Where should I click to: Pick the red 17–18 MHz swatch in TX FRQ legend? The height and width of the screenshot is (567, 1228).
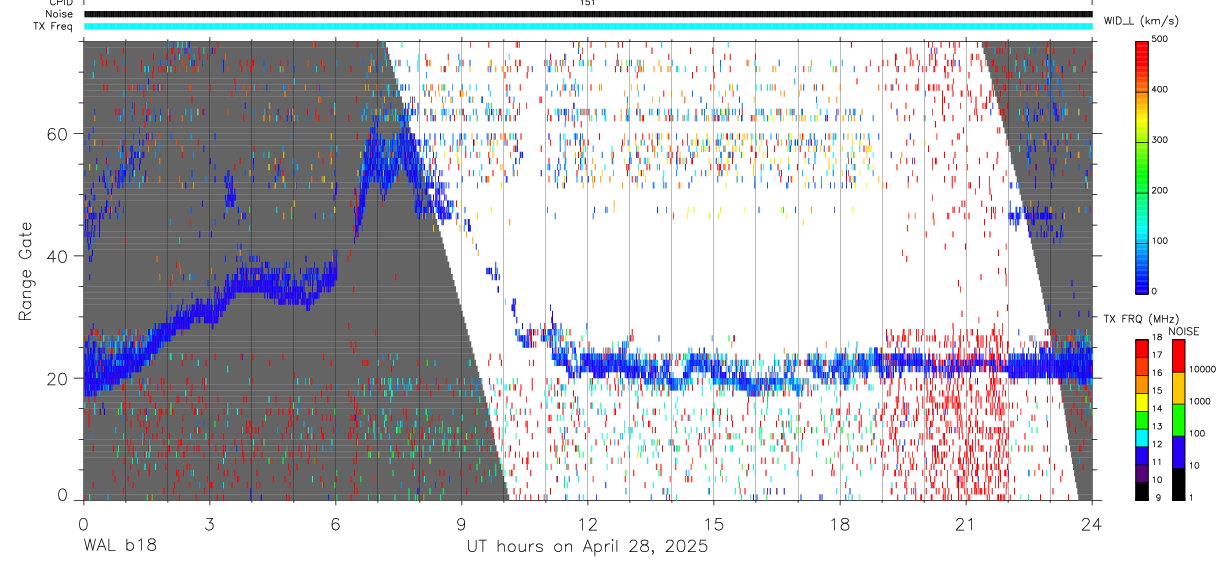[1142, 347]
